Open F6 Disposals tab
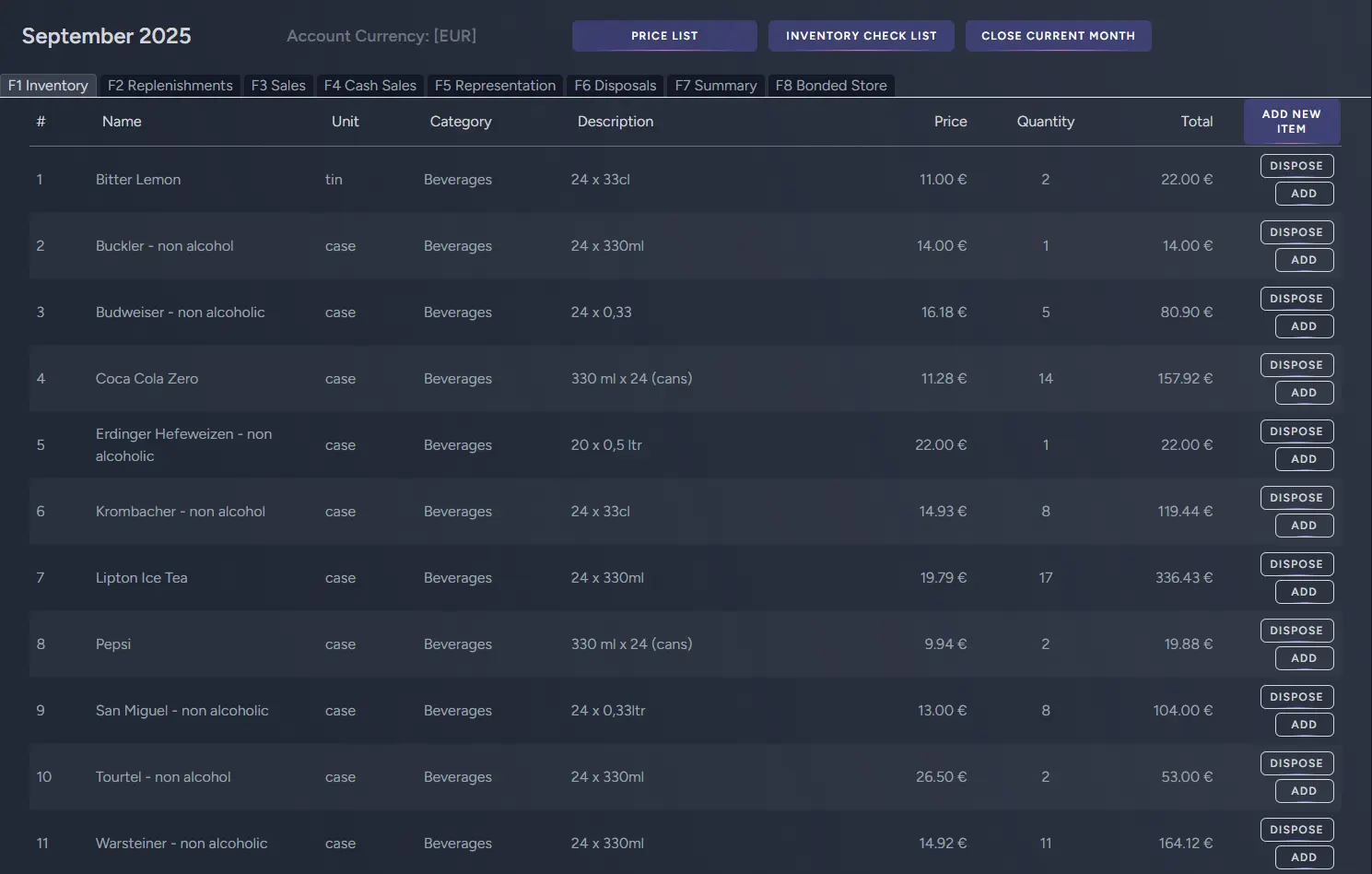Screen dimensions: 1372x874 click(x=616, y=86)
